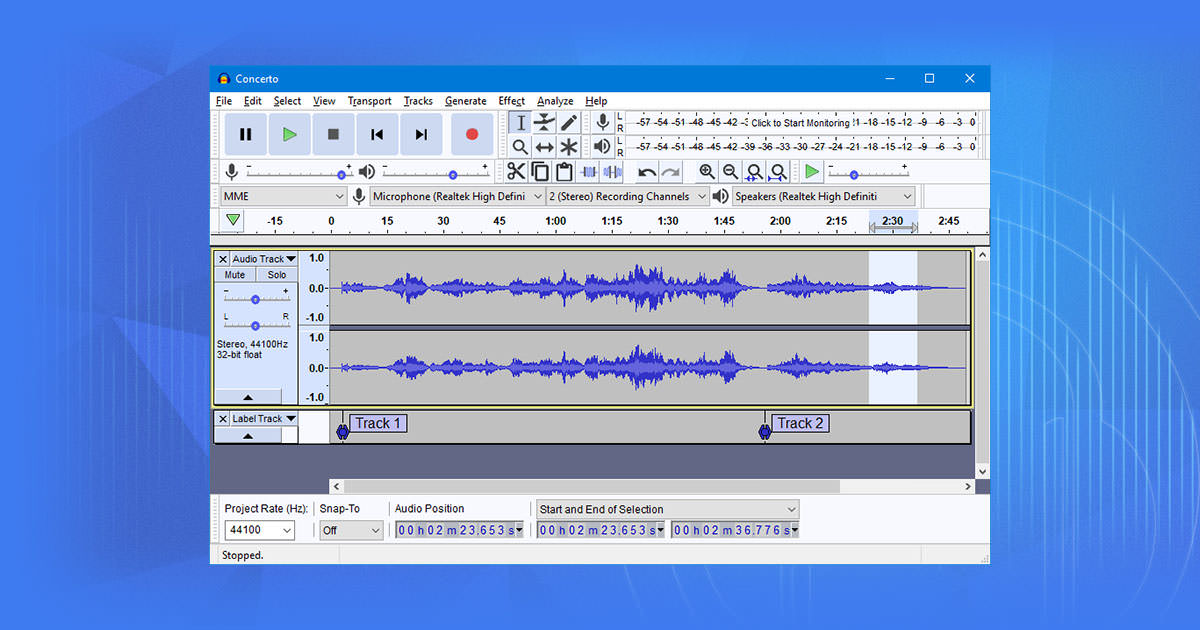This screenshot has height=630, width=1200.
Task: Select the Selection (I-beam) tool
Action: point(520,123)
